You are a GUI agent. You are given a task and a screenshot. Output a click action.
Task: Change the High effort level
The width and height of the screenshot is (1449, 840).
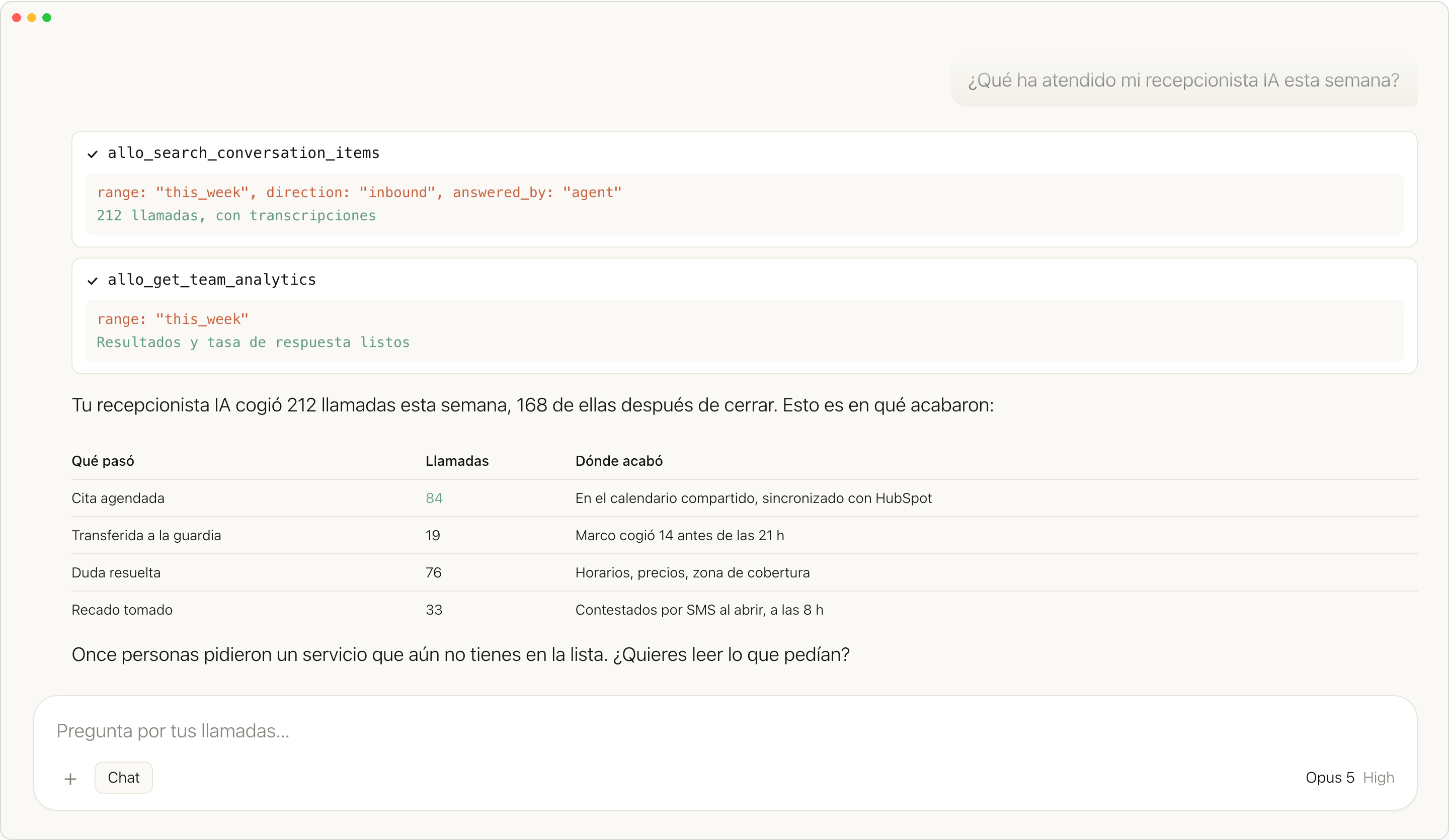pyautogui.click(x=1378, y=777)
